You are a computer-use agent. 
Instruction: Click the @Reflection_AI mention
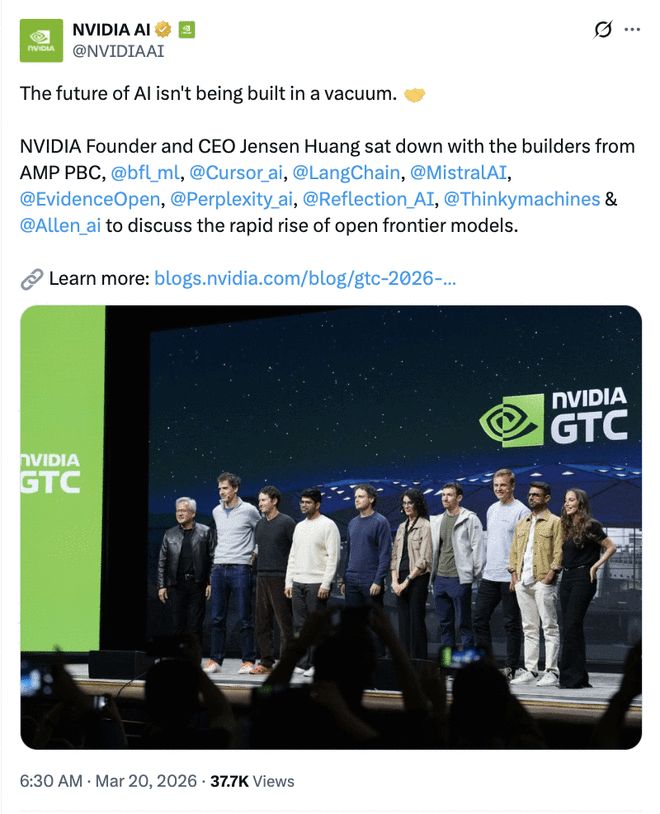pos(368,199)
